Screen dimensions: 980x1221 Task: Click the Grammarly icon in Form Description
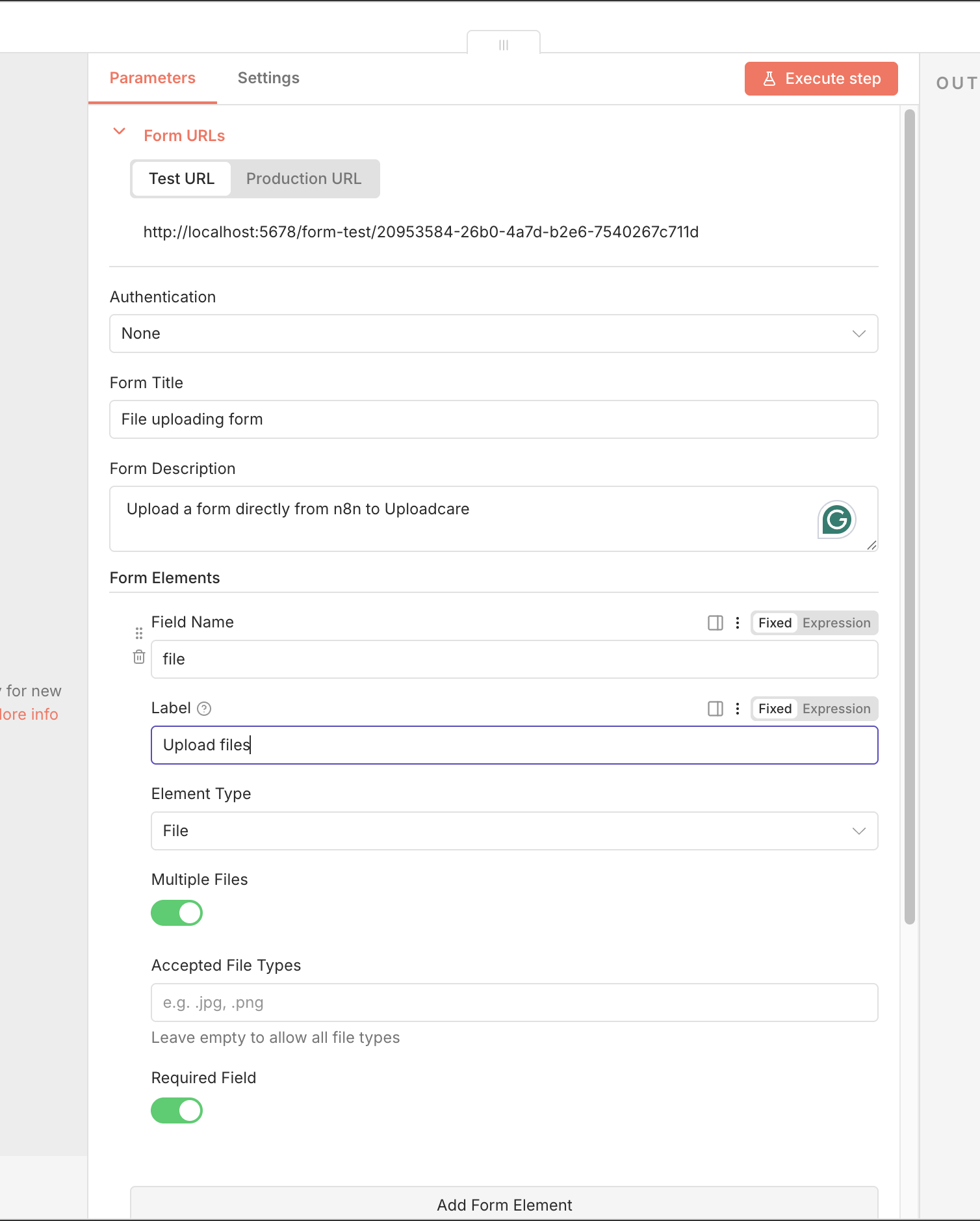(836, 519)
